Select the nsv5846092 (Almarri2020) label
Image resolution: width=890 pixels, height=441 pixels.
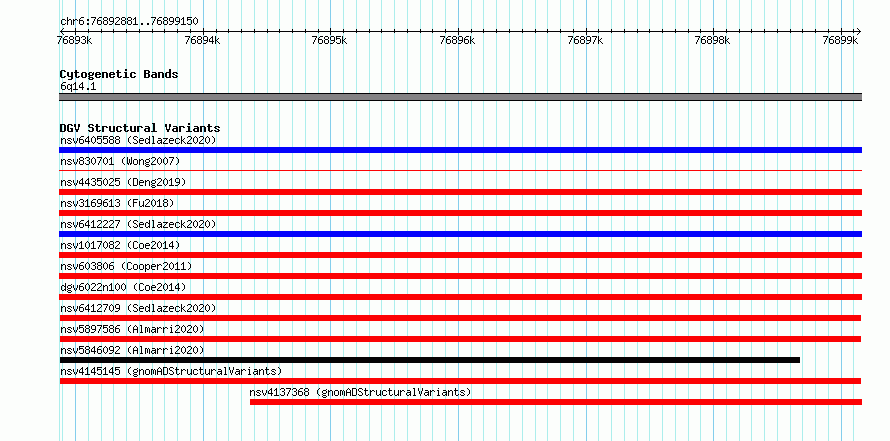132,350
